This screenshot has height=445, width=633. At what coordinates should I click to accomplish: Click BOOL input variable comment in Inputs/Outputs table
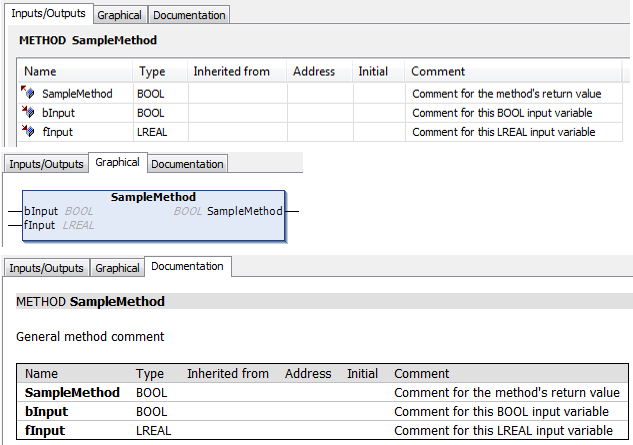point(502,113)
